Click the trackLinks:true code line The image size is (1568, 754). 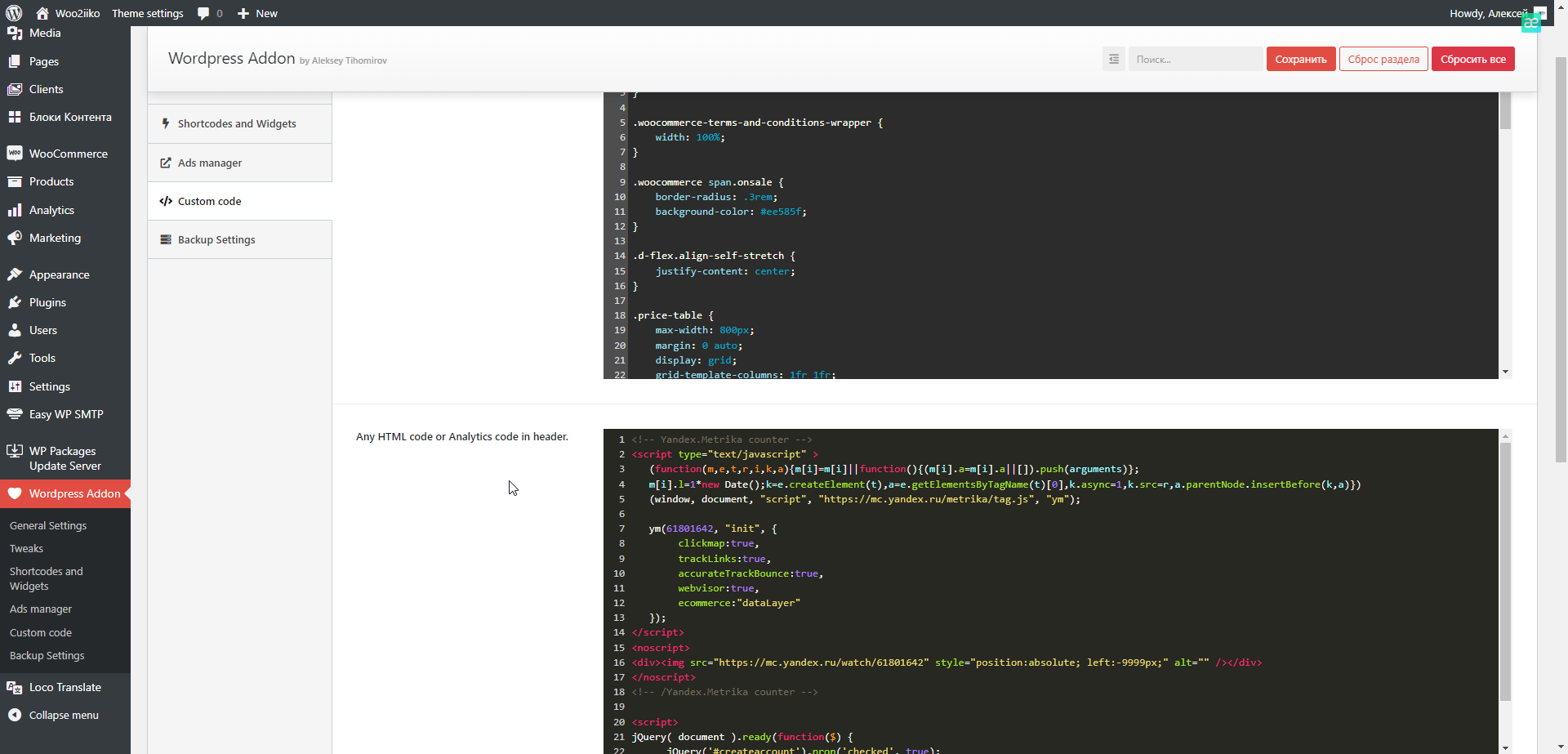coord(724,559)
